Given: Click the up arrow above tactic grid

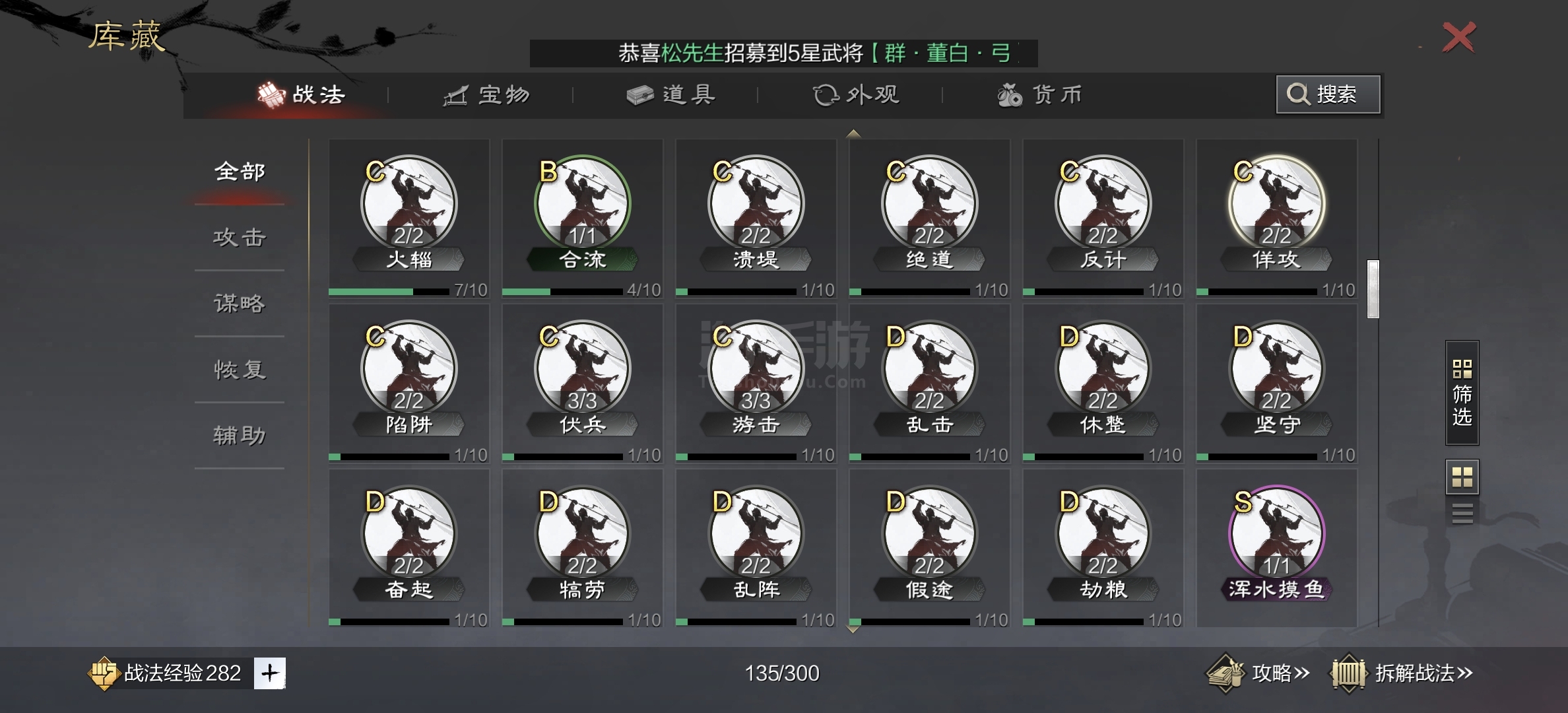Looking at the screenshot, I should (x=853, y=134).
